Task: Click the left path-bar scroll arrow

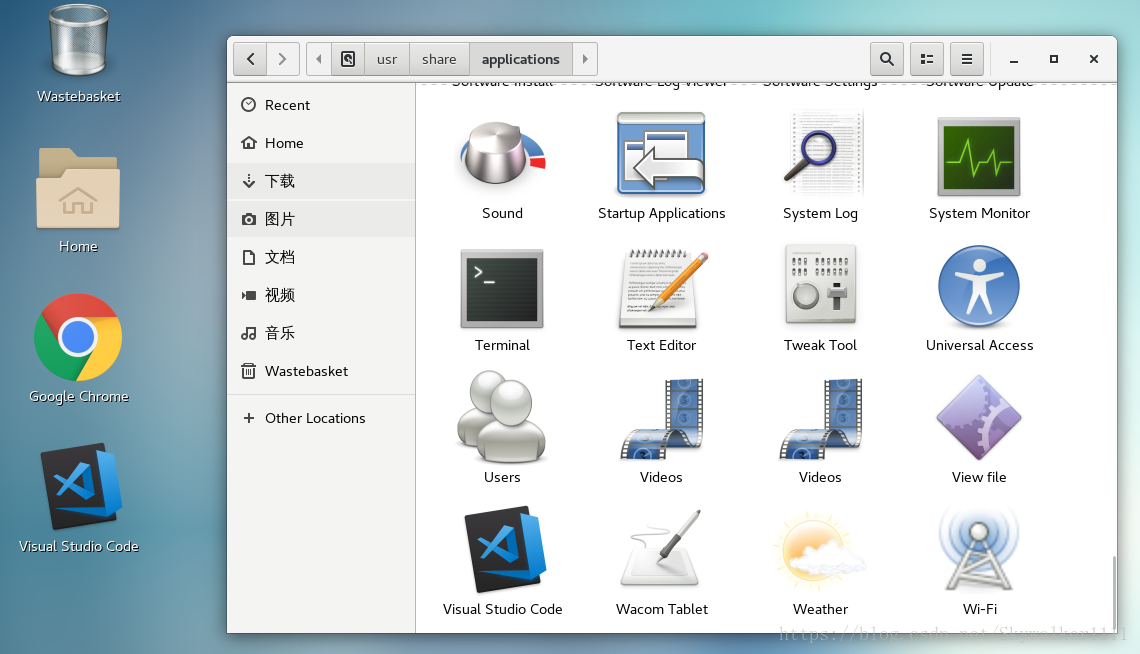Action: tap(319, 59)
